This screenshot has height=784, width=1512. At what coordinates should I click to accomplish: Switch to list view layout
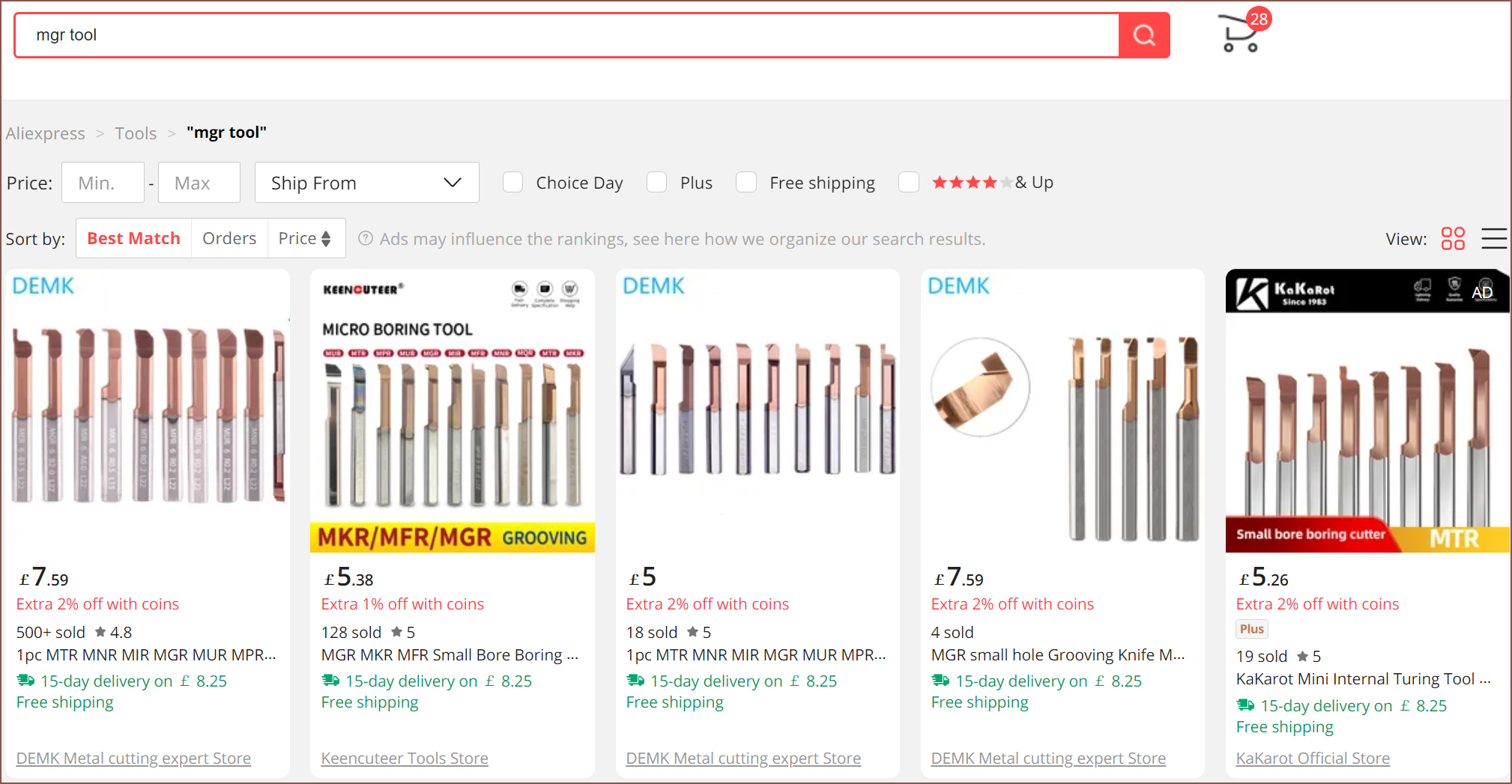pos(1493,239)
